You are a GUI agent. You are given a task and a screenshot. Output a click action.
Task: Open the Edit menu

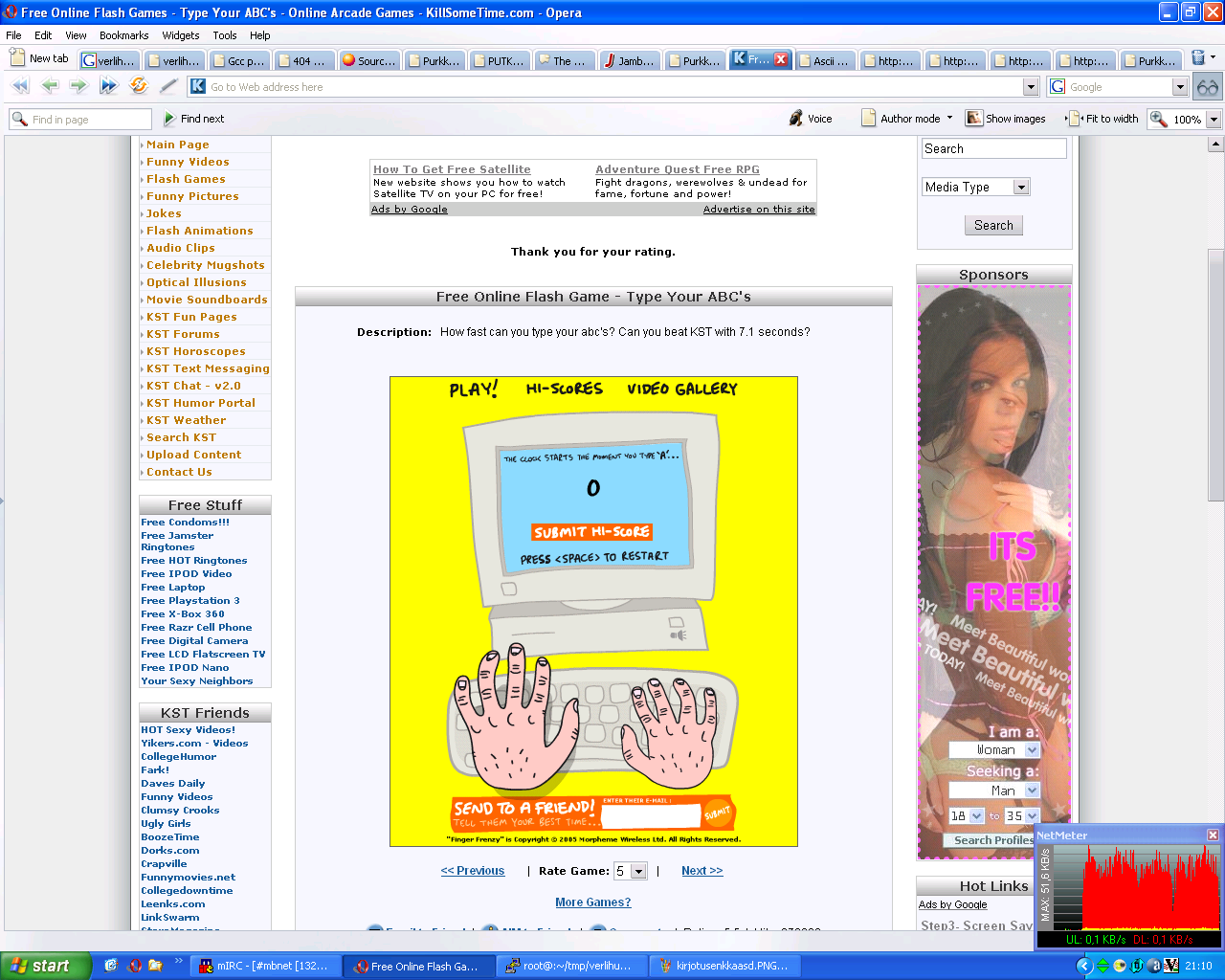43,35
